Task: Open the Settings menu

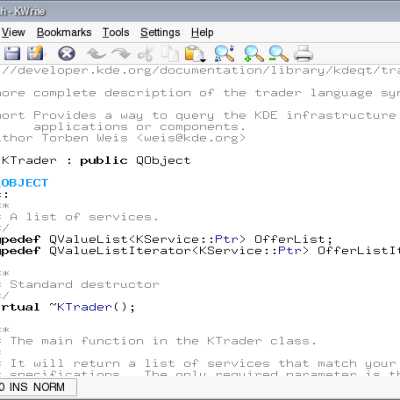Action: (x=160, y=32)
